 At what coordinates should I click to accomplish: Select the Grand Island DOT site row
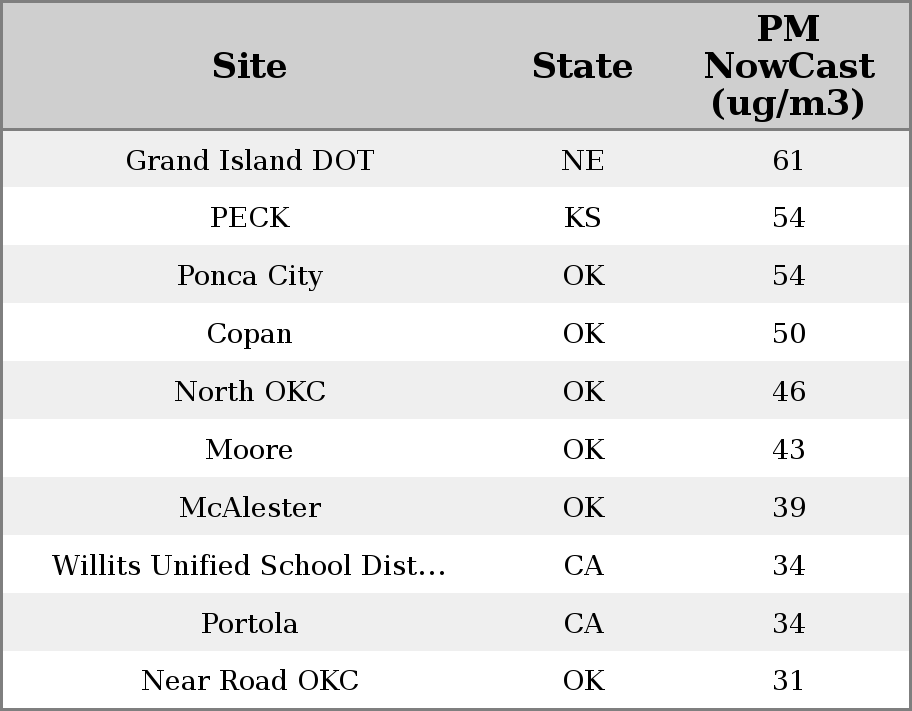pyautogui.click(x=249, y=160)
